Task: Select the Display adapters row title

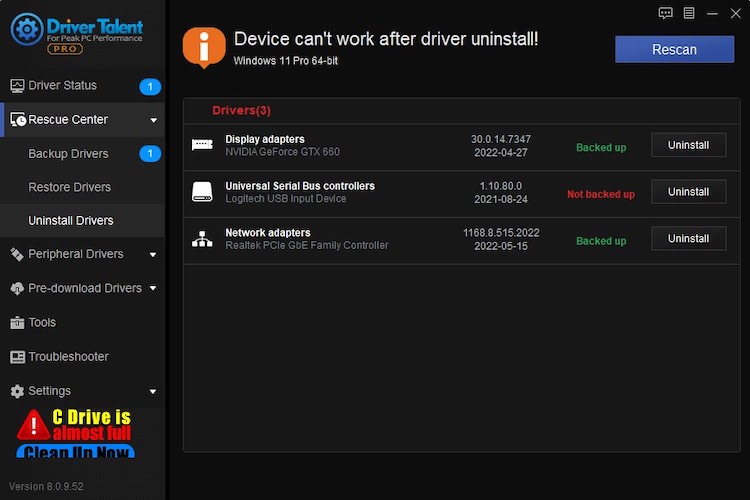Action: 265,139
